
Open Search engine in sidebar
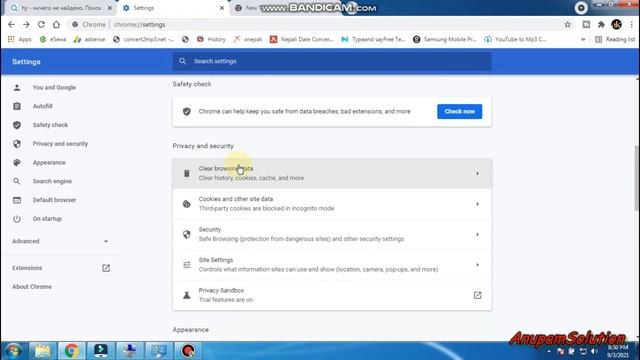coord(52,181)
